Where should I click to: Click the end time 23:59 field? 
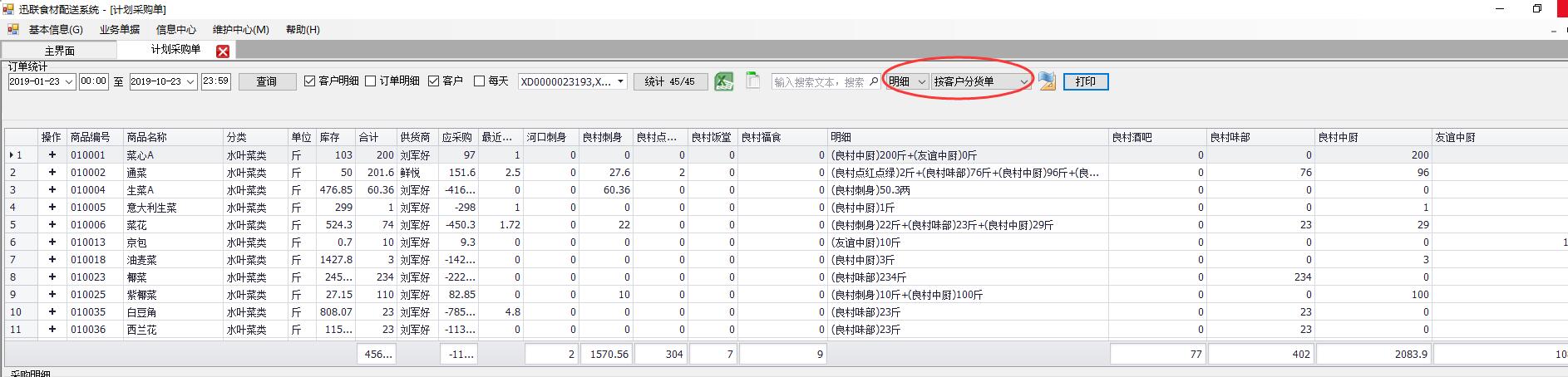point(216,81)
